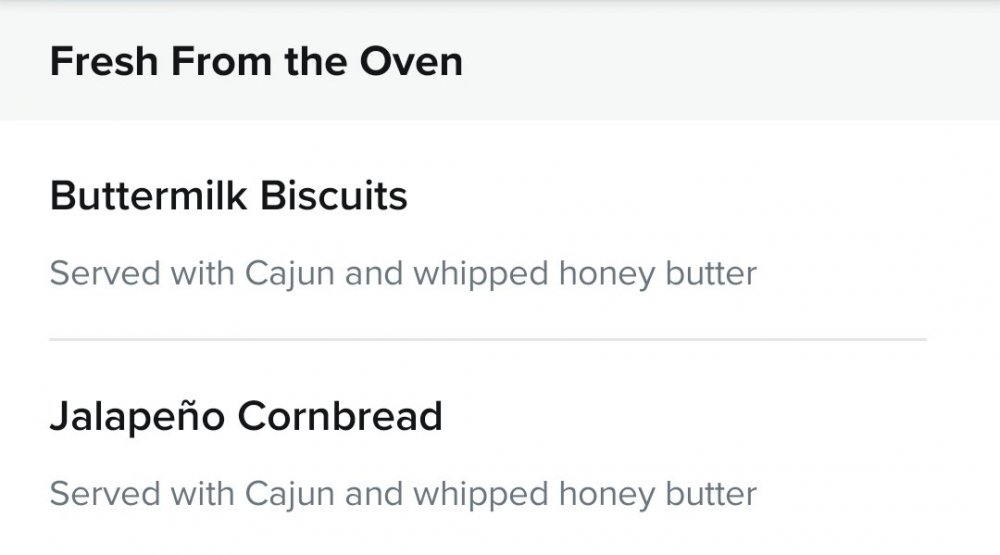
Task: Tap the description under Jalapeño Cornbread
Action: (x=403, y=494)
